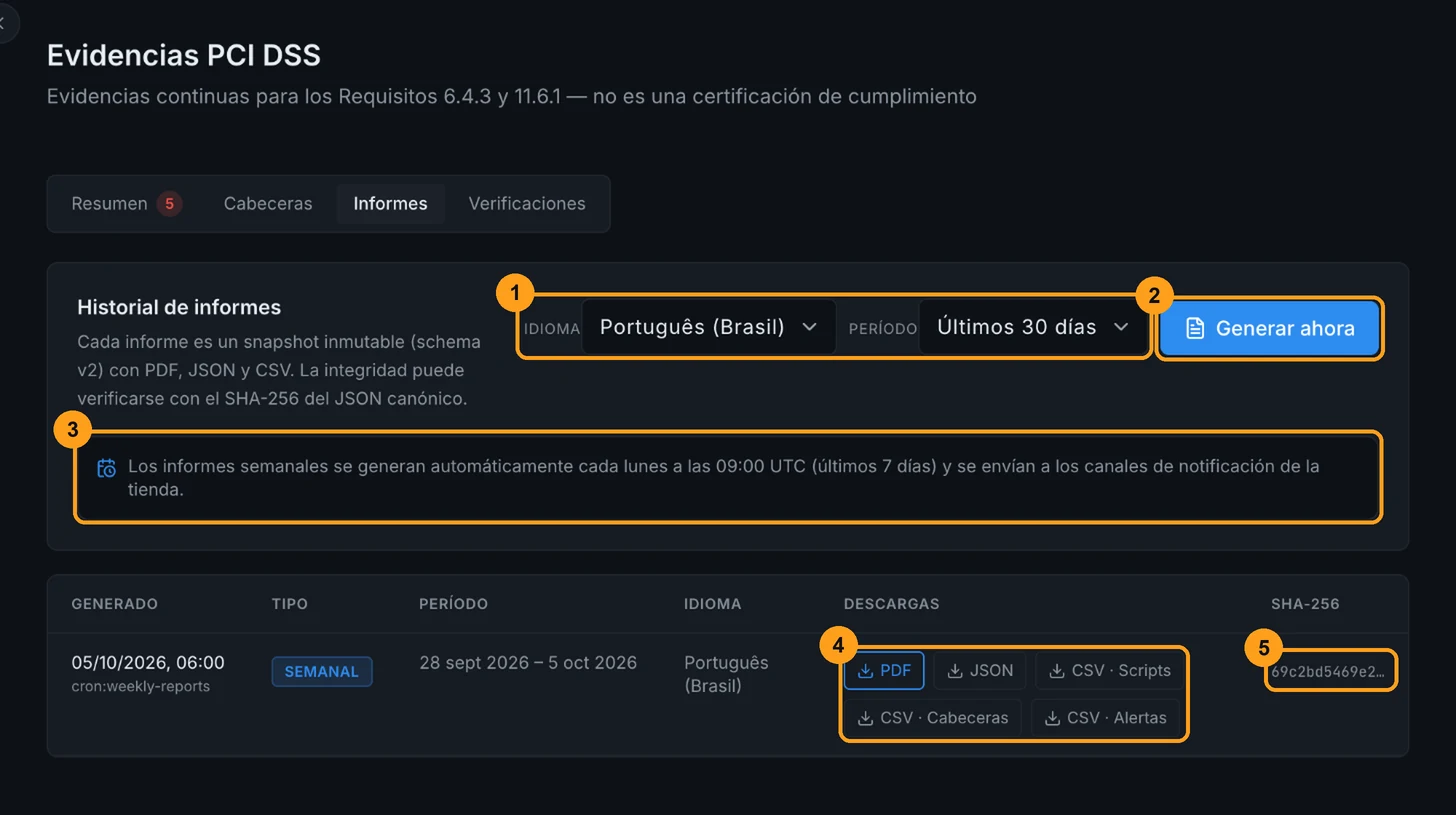Expand the Período dropdown showing Últimos 30 días

tap(1033, 327)
